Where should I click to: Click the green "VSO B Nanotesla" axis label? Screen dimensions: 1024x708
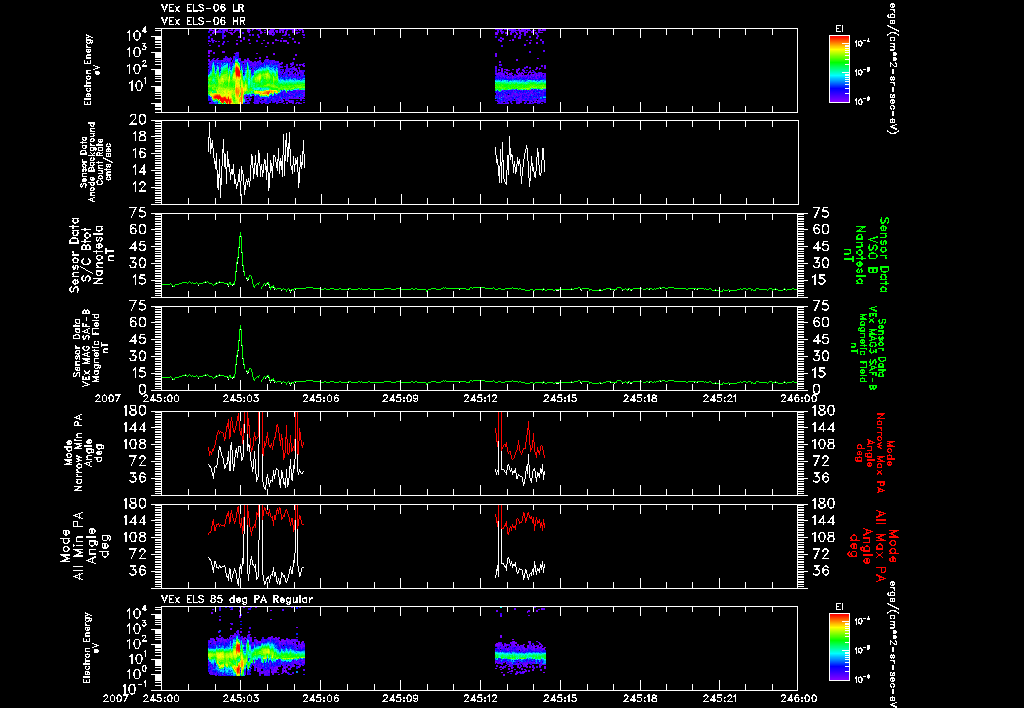pyautogui.click(x=866, y=255)
